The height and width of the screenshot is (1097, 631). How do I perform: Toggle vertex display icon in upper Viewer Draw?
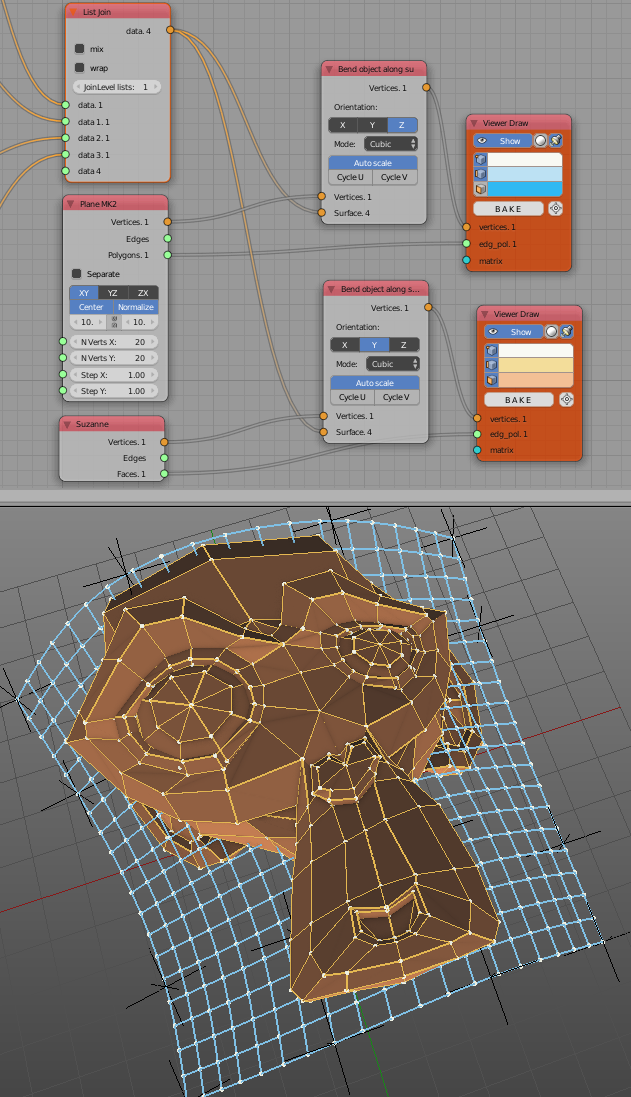pyautogui.click(x=481, y=160)
